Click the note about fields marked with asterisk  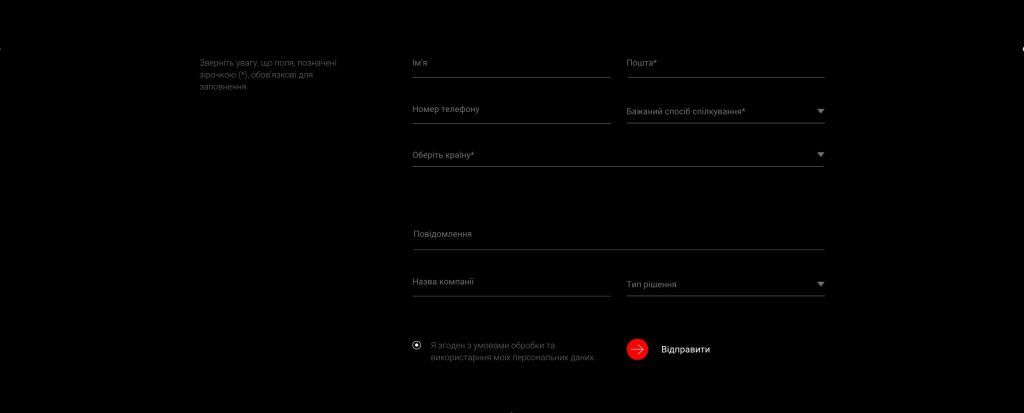(268, 75)
